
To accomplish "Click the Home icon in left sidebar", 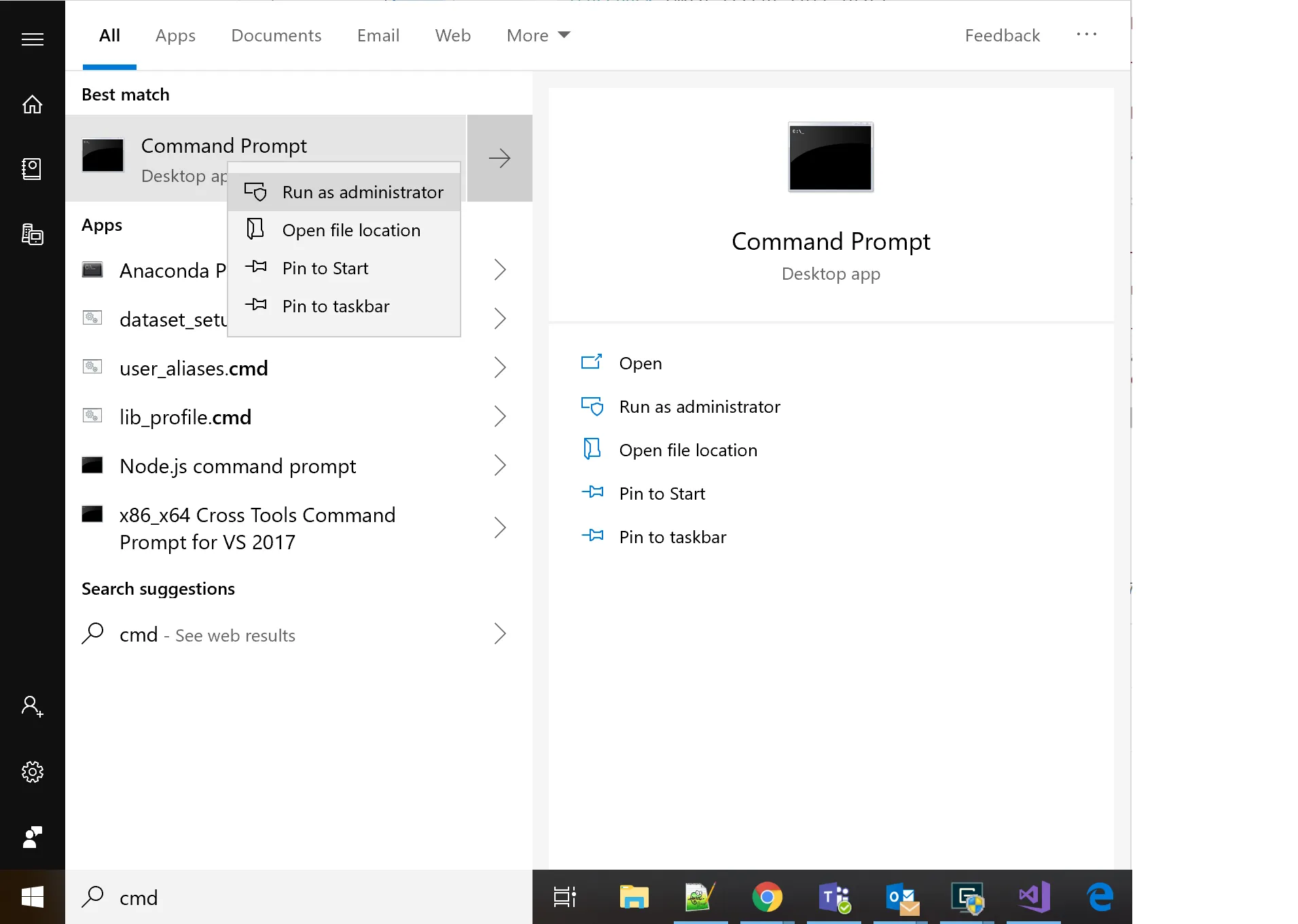I will click(x=32, y=105).
